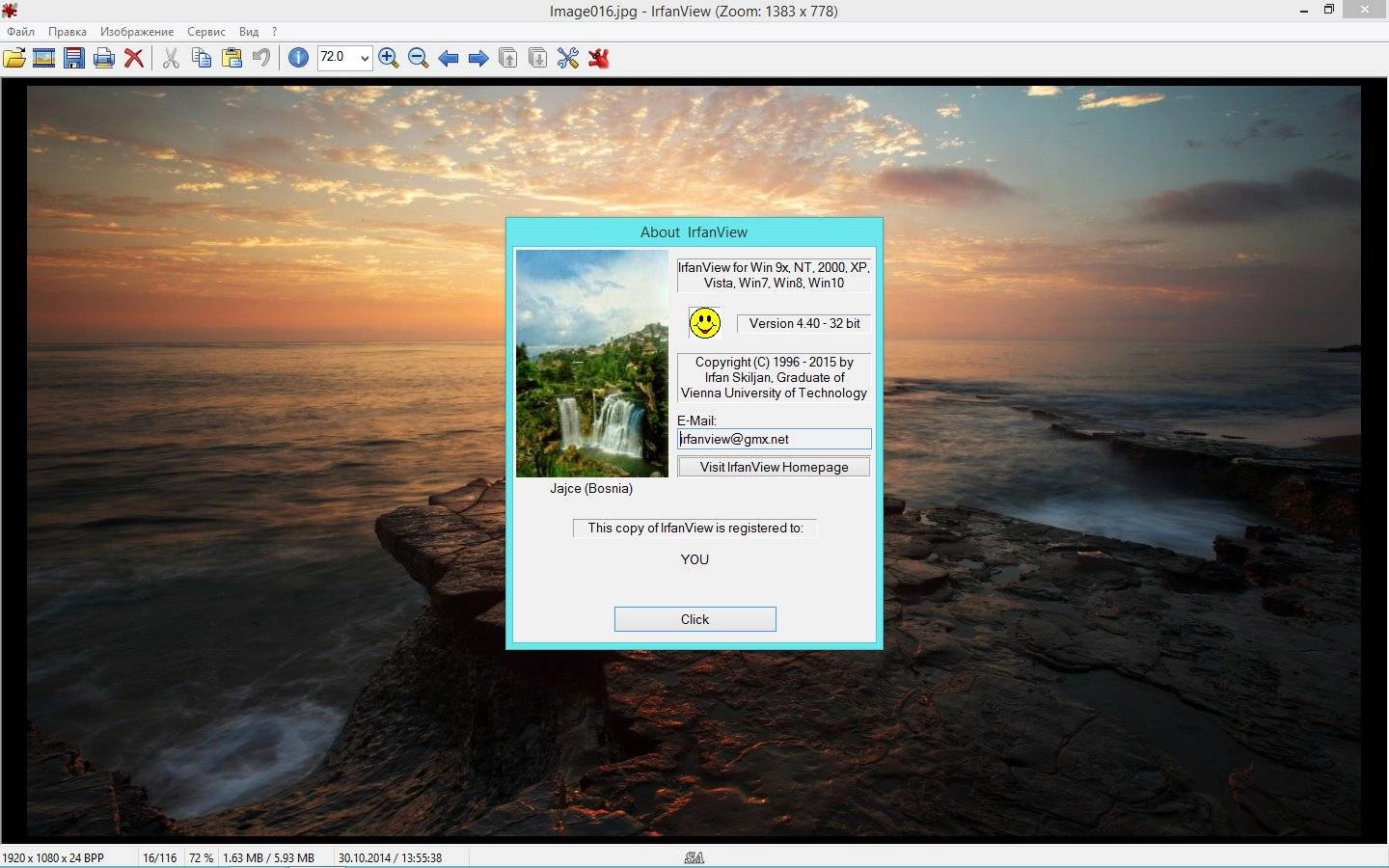Image resolution: width=1389 pixels, height=868 pixels.
Task: Click the Visit IrfanView Homepage button
Action: [x=774, y=467]
